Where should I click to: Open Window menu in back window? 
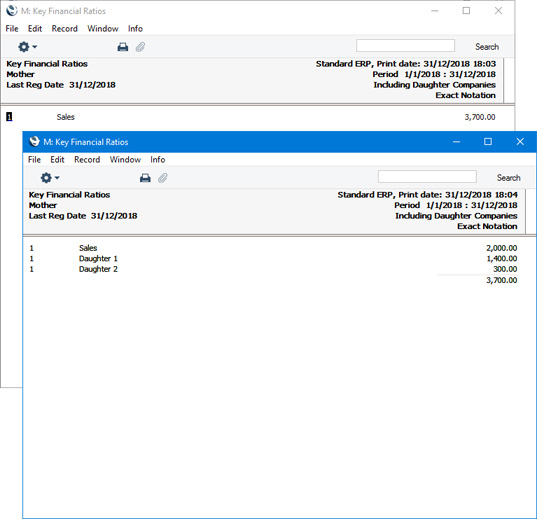tap(103, 29)
